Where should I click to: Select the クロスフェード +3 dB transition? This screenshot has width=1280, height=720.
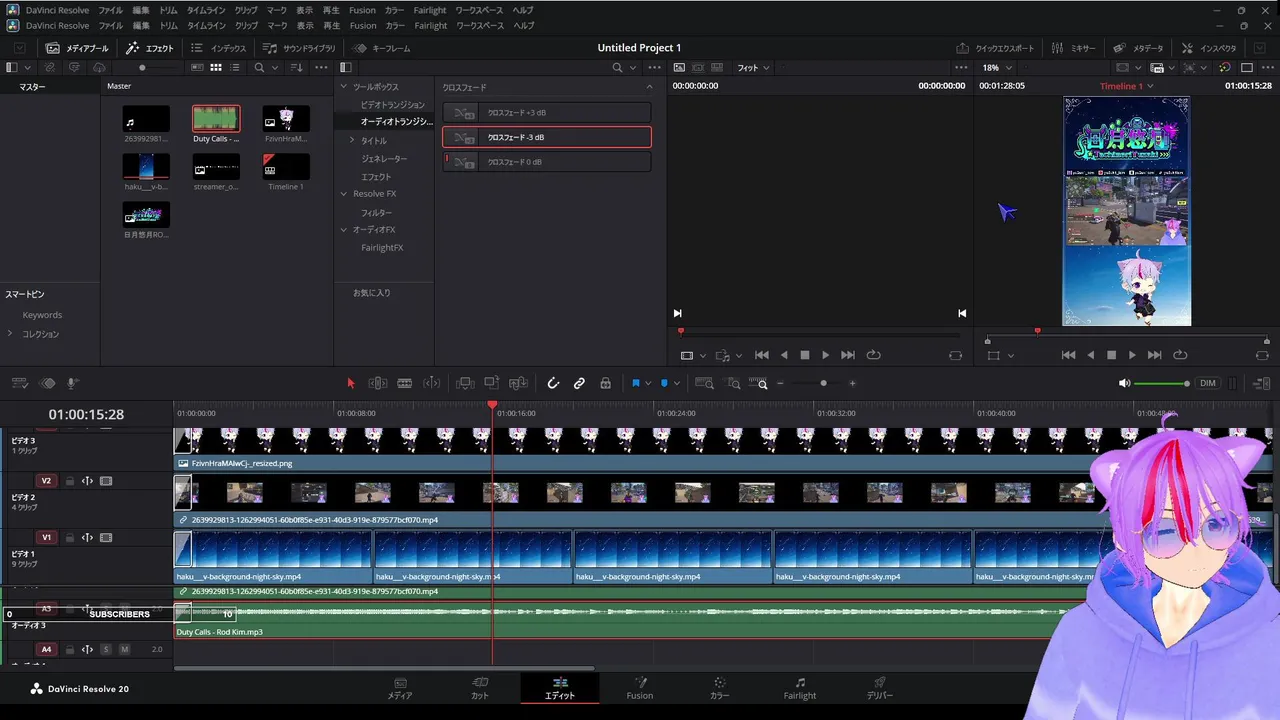pos(546,113)
